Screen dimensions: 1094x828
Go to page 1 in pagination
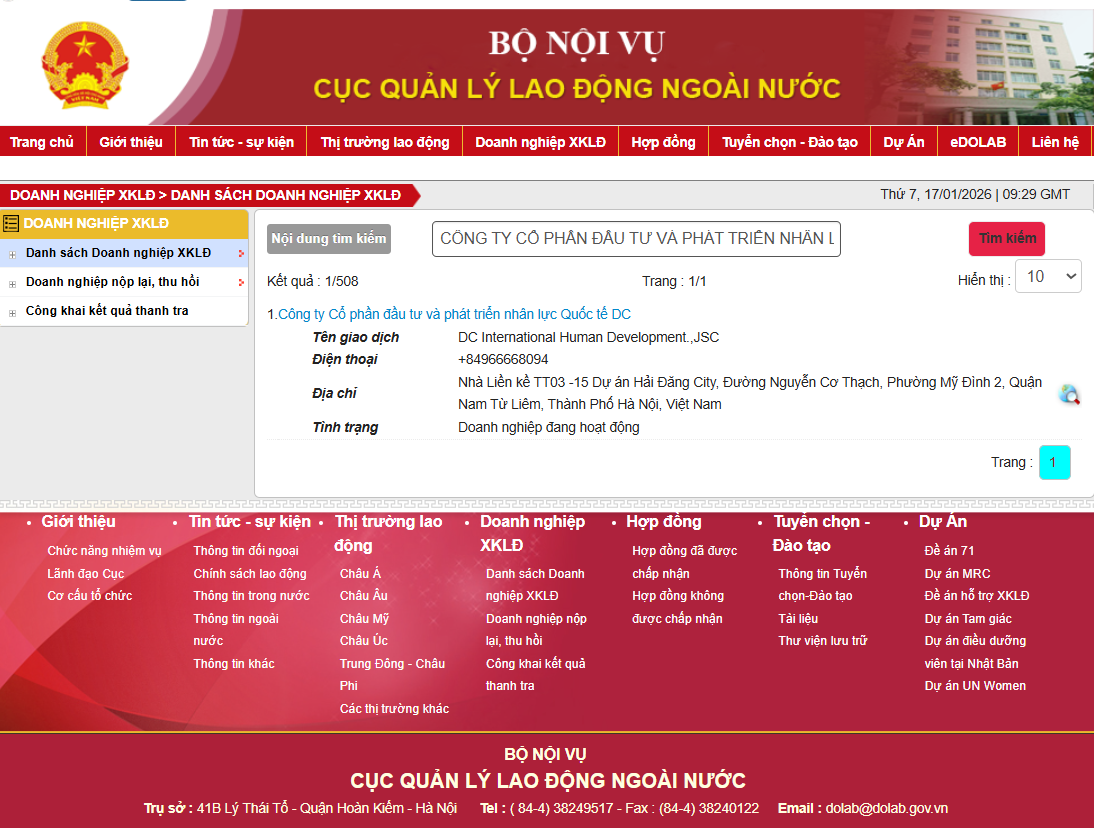pos(1054,462)
